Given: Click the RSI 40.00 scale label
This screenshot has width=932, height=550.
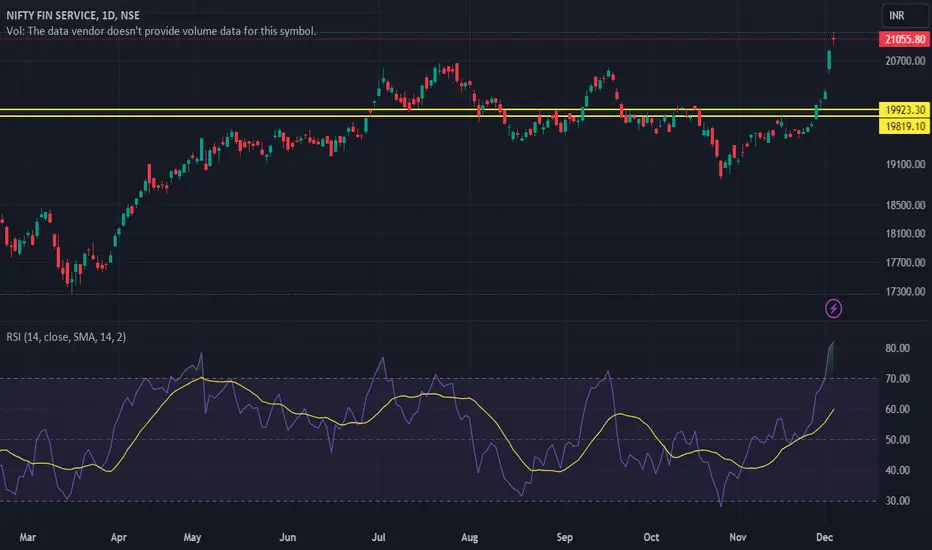Looking at the screenshot, I should [898, 470].
